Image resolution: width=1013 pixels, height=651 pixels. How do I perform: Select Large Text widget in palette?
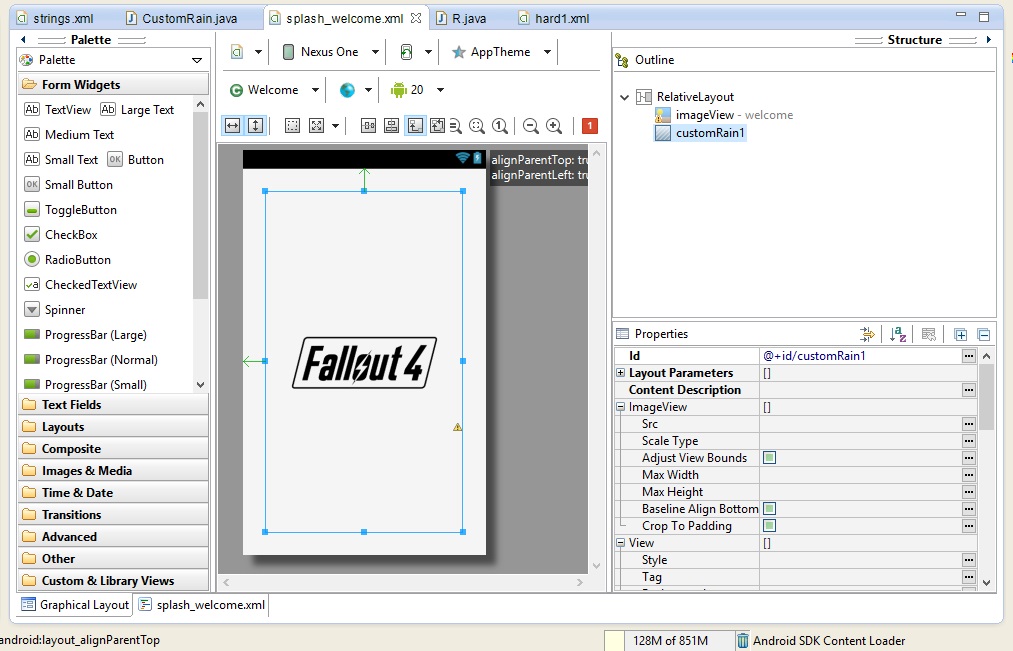(x=137, y=110)
